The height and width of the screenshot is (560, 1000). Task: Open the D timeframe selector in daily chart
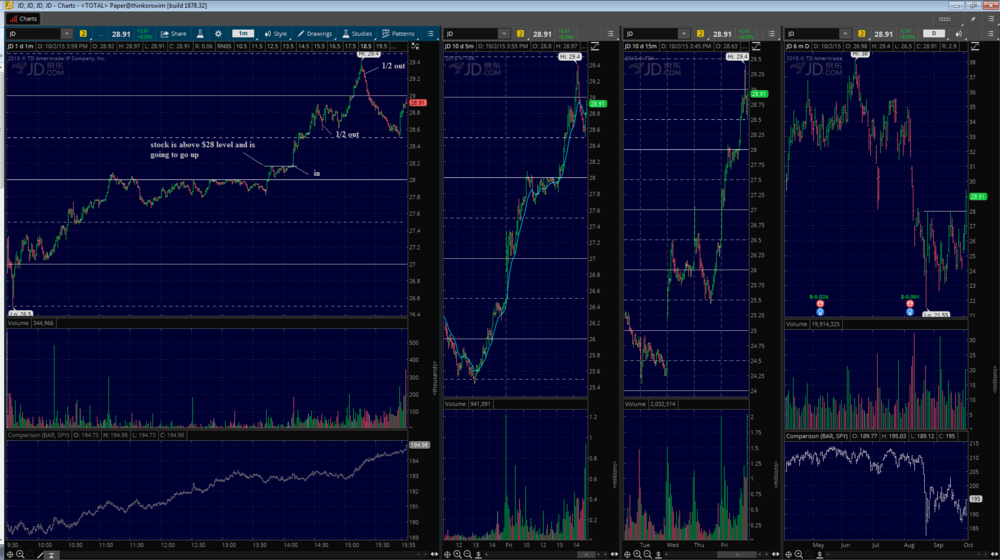(x=934, y=34)
